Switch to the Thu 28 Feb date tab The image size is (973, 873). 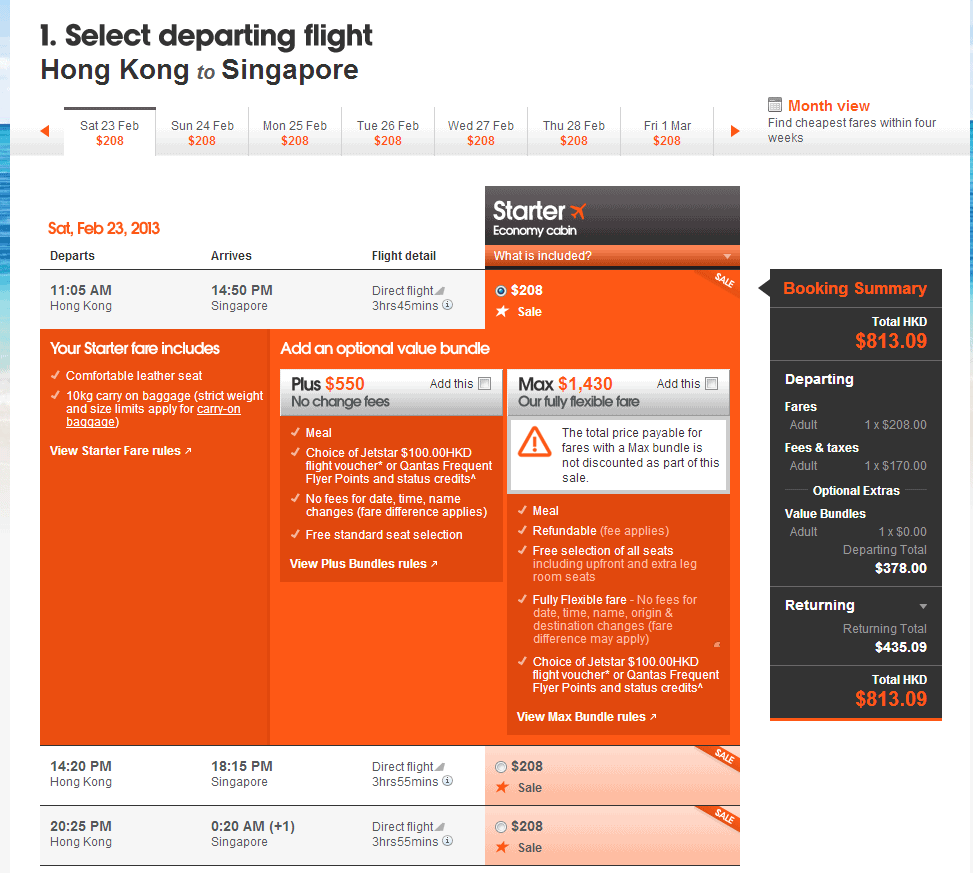pyautogui.click(x=574, y=133)
